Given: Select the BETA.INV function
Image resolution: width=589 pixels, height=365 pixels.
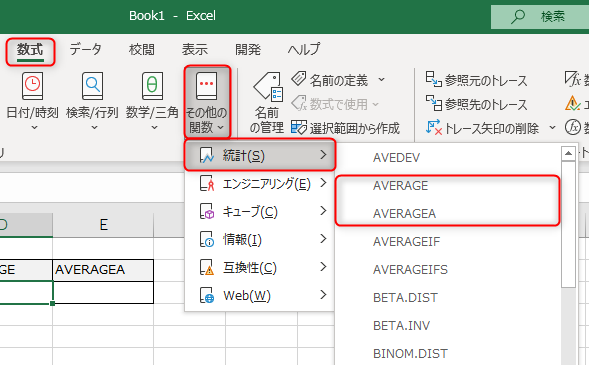Looking at the screenshot, I should pos(447,326).
